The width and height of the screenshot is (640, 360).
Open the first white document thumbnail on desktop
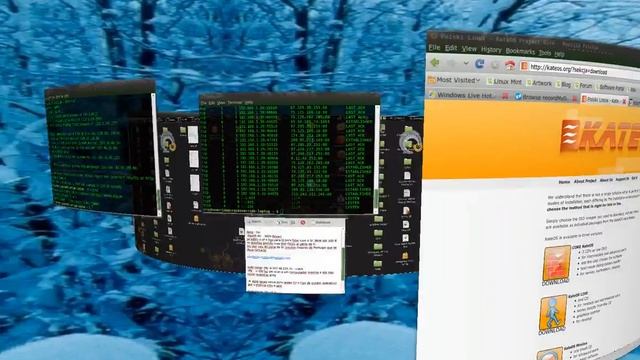click(x=193, y=135)
